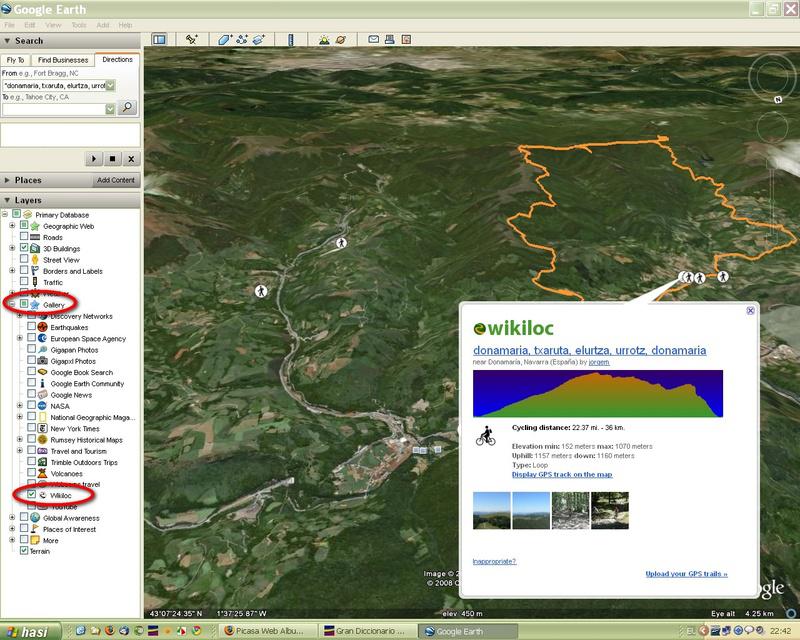Click the rightmost hiker icon on the orange trail
This screenshot has width=800, height=640.
[723, 277]
